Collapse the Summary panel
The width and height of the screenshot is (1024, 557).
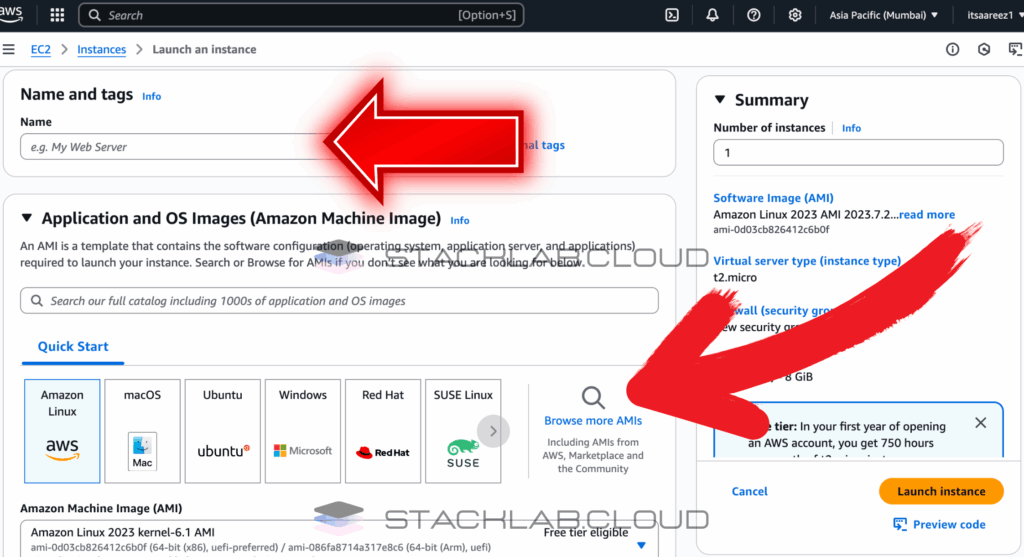[720, 100]
